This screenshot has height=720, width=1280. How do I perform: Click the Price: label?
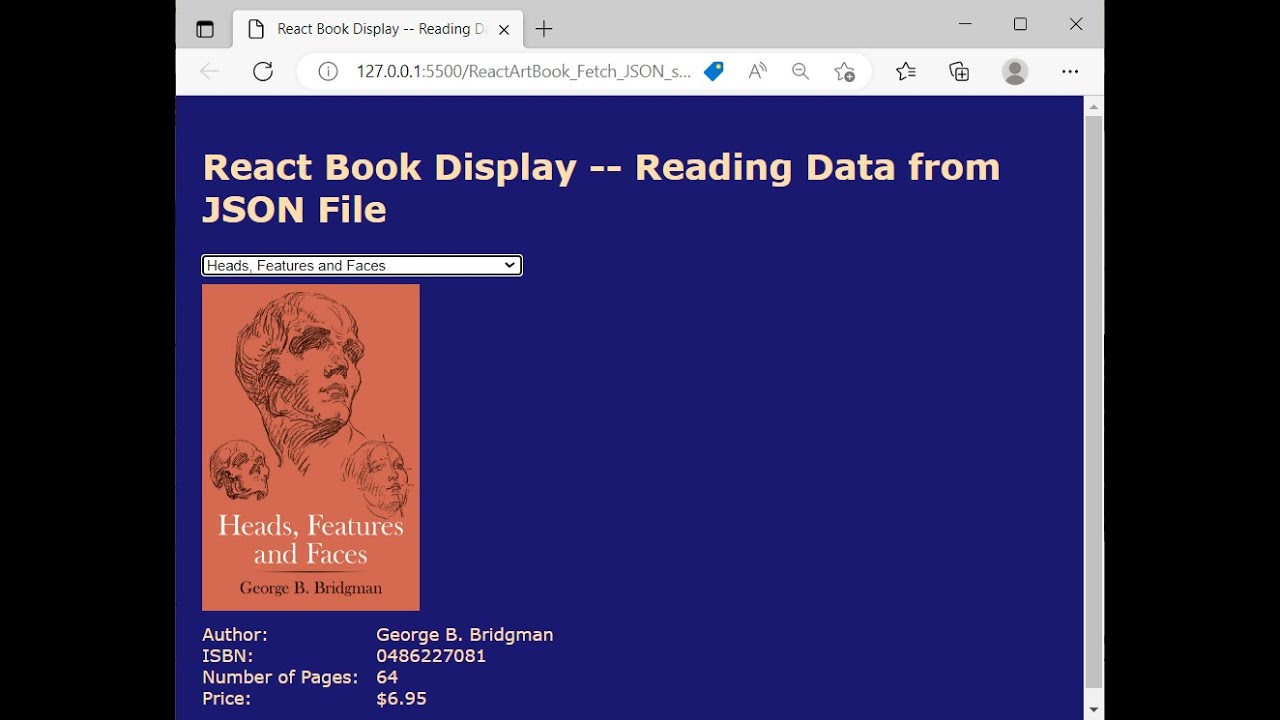point(226,698)
